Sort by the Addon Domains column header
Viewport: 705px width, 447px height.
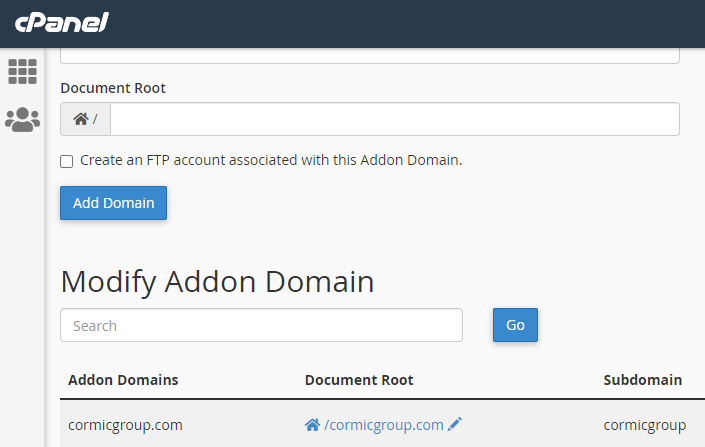click(x=123, y=380)
